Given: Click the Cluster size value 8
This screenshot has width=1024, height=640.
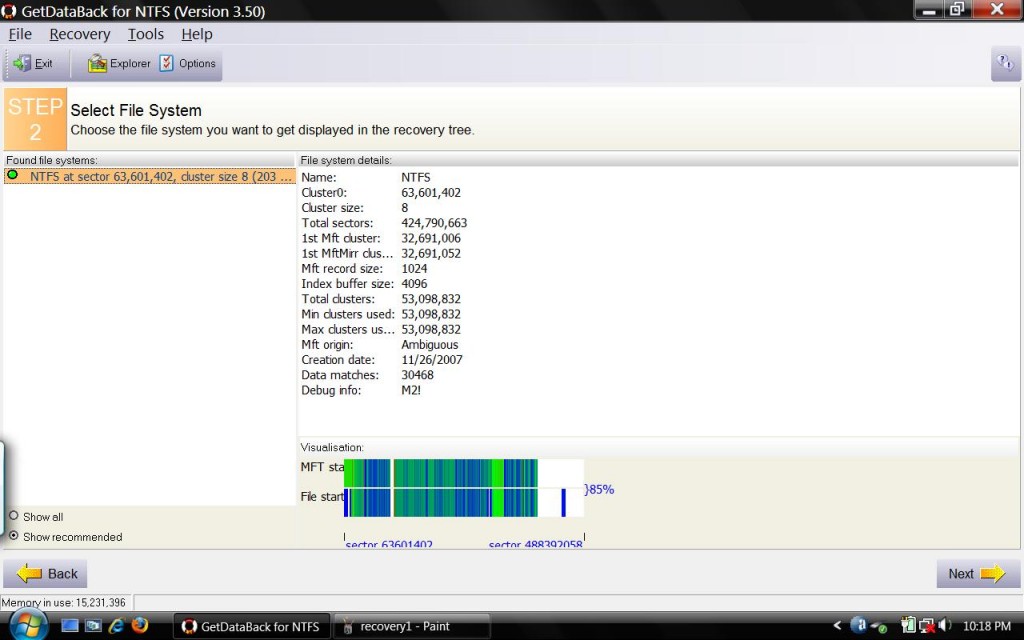Looking at the screenshot, I should click(x=404, y=208).
